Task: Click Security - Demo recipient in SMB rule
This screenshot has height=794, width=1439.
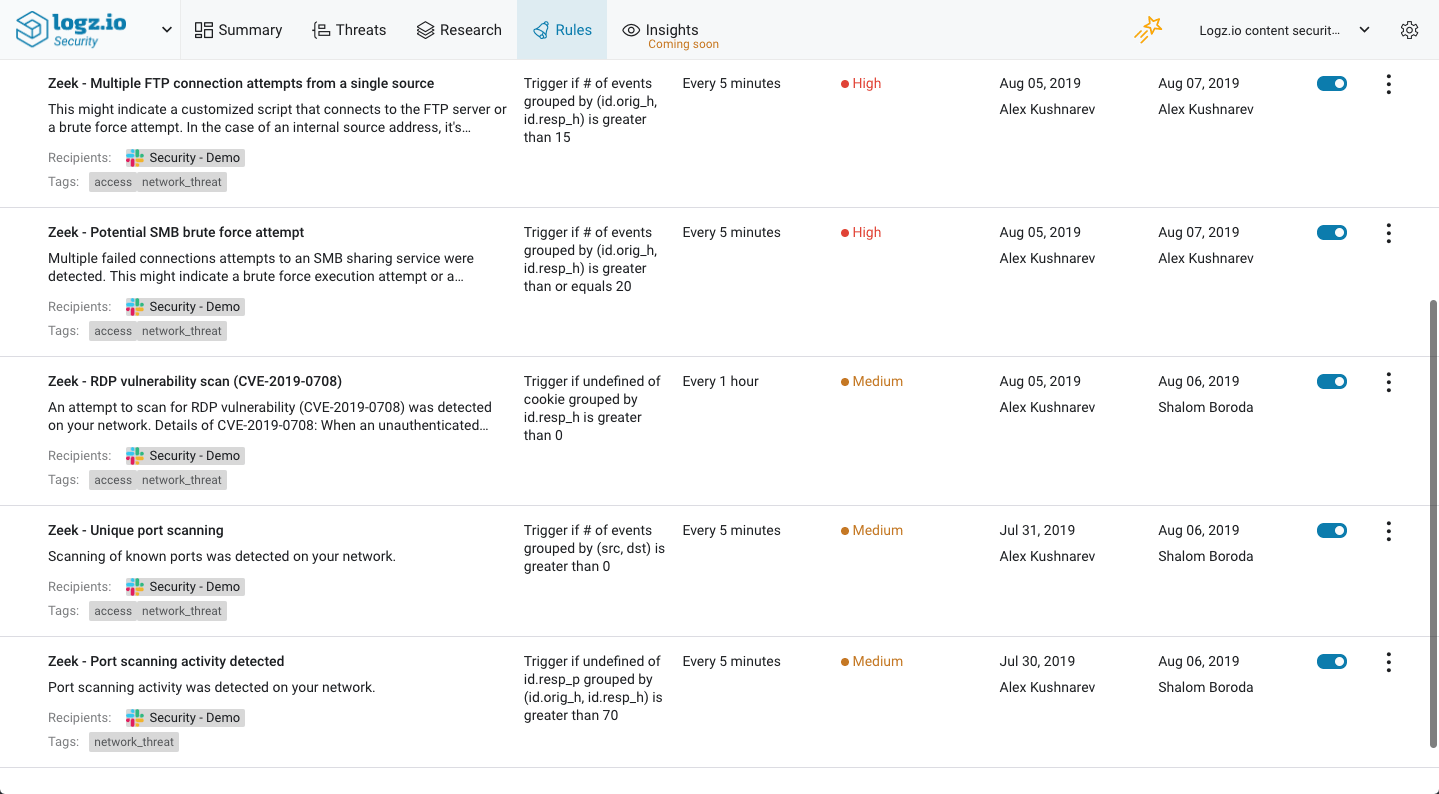Action: coord(185,307)
